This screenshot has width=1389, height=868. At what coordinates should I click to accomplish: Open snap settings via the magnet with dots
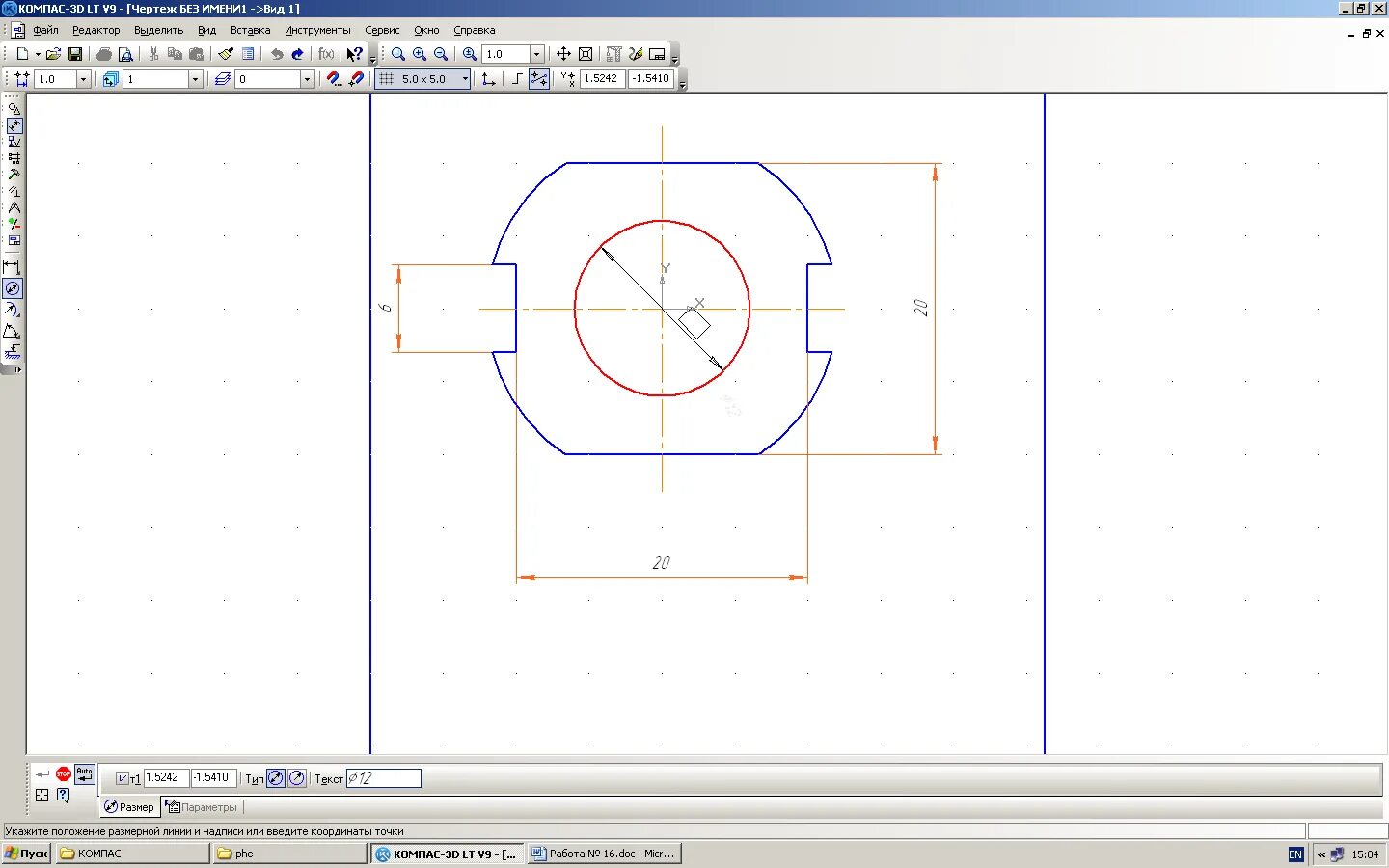point(334,79)
